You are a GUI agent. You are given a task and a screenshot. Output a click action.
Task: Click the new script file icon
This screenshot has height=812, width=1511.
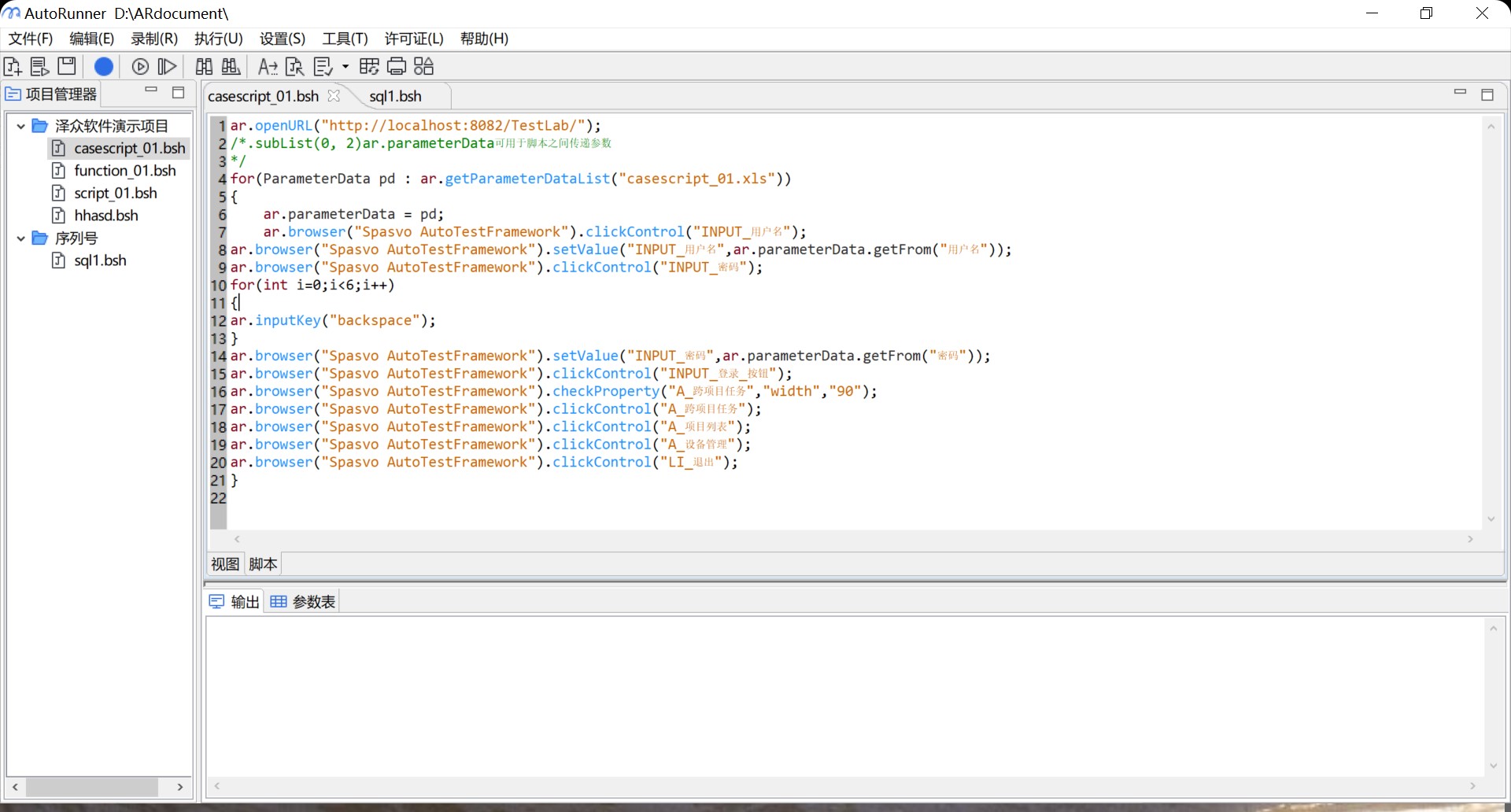[13, 67]
